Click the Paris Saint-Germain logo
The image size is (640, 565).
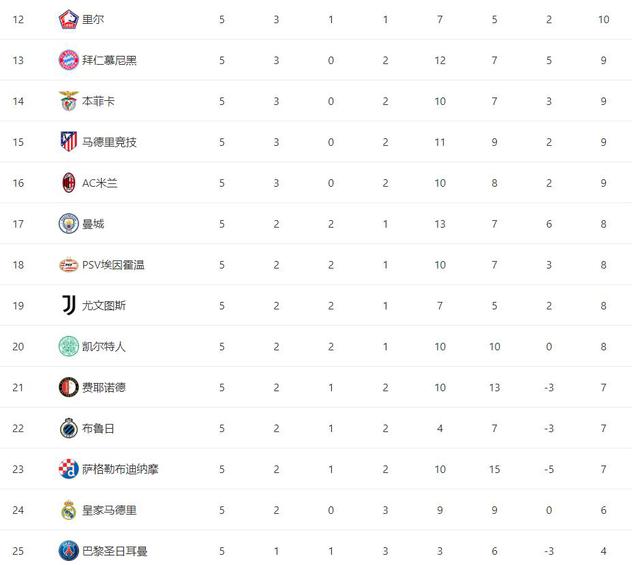tap(68, 550)
